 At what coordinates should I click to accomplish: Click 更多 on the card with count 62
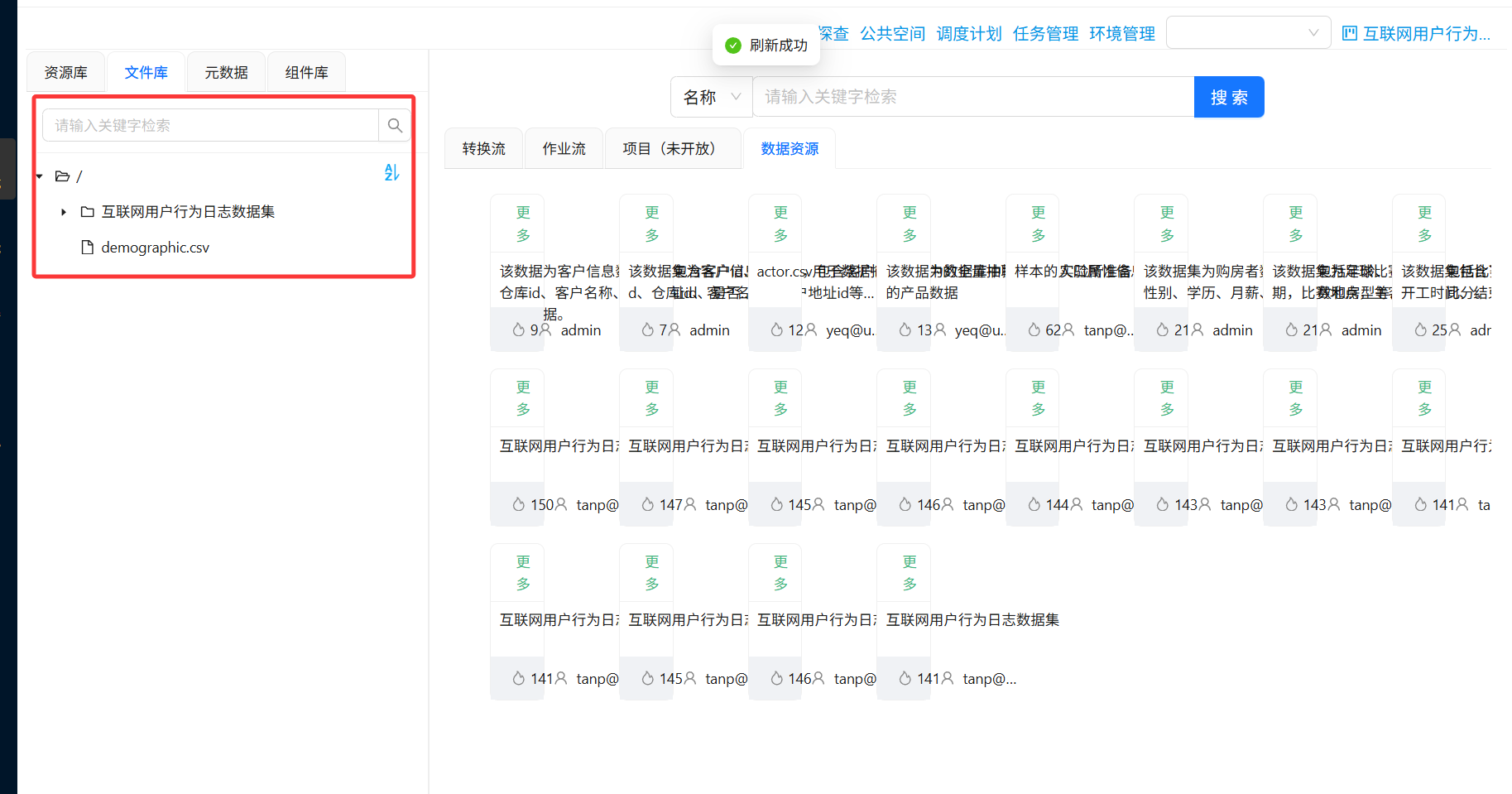(1039, 224)
